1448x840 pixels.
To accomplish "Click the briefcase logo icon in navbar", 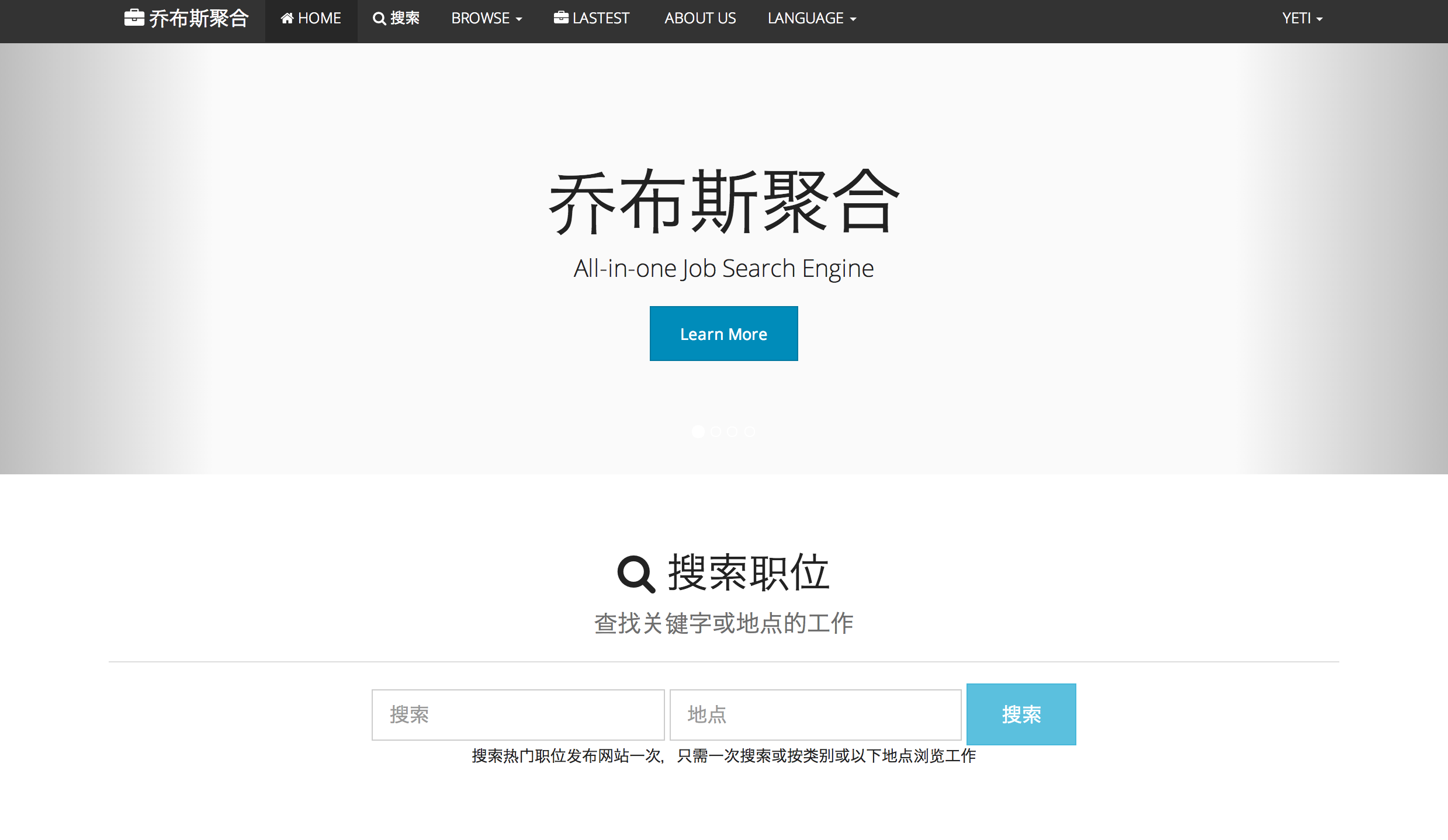I will (x=134, y=18).
